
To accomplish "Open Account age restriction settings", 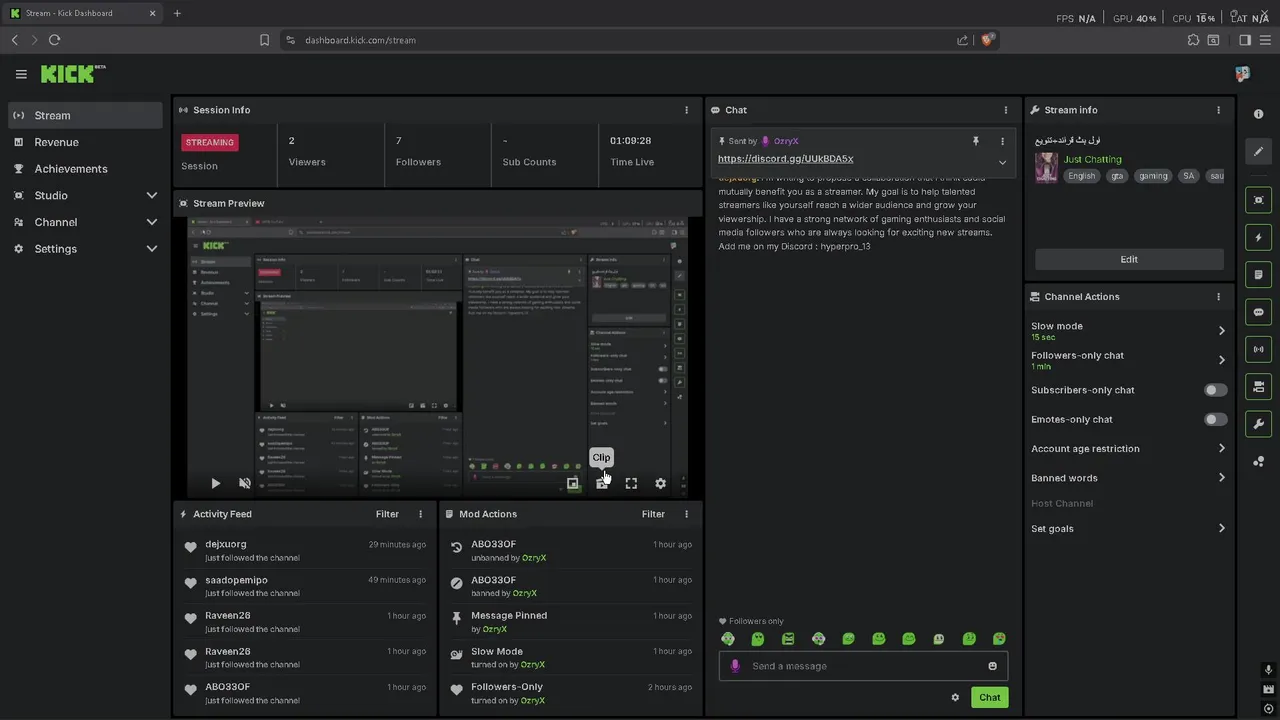I will pos(1128,449).
